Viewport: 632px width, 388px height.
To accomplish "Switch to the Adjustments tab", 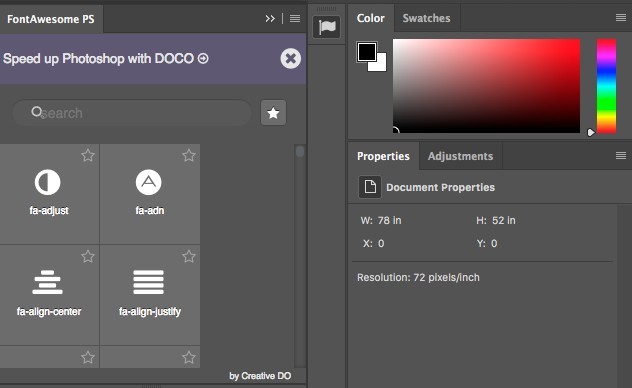I will [x=460, y=156].
